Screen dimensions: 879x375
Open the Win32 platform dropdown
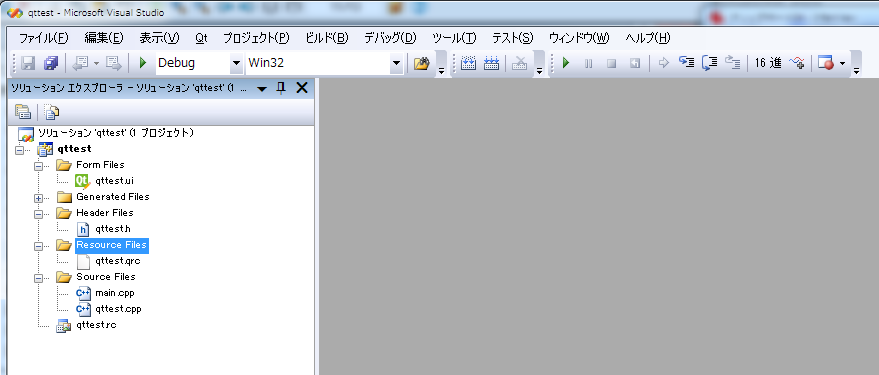397,63
